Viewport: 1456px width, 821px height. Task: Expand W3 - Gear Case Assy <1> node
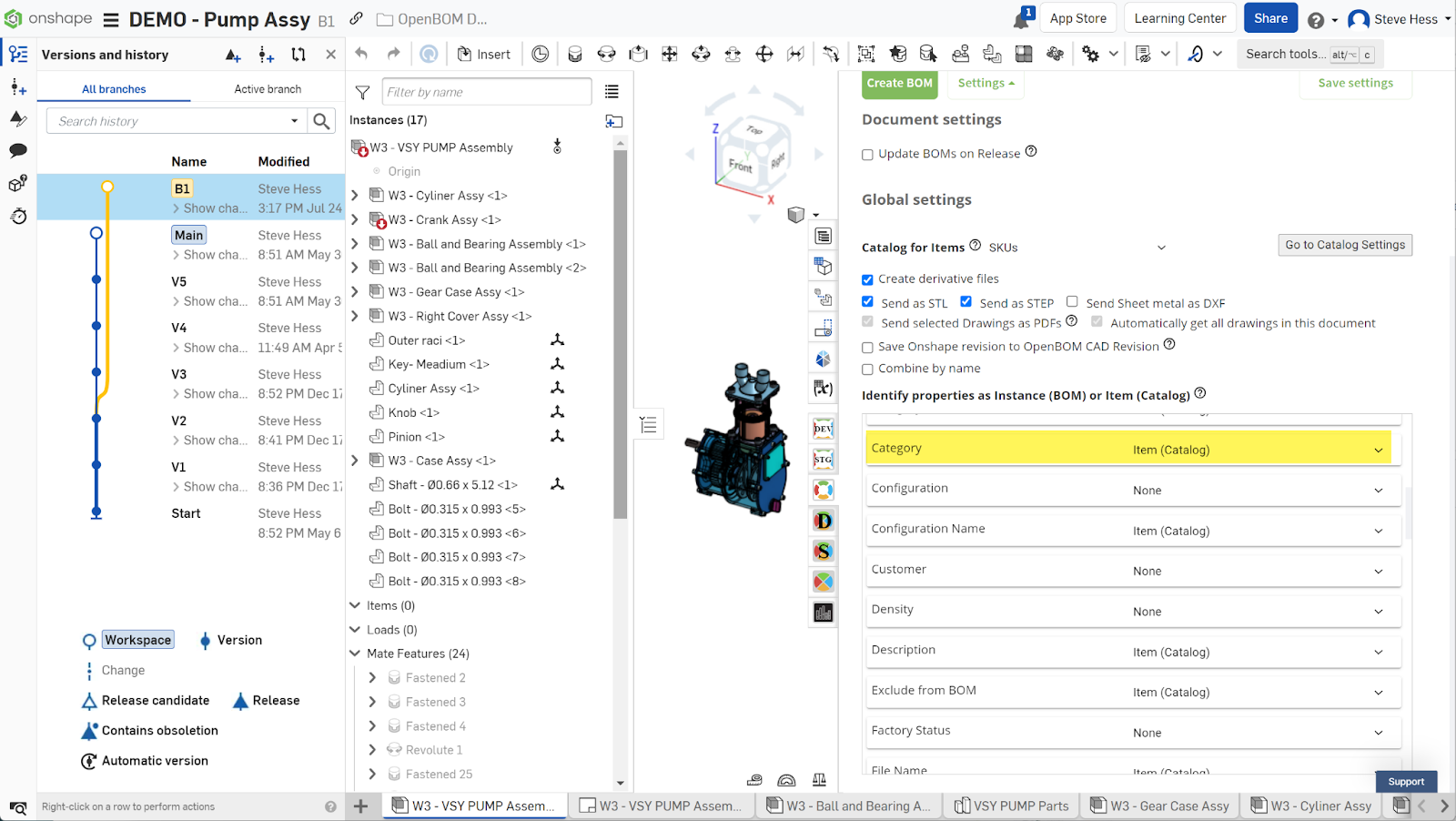click(x=355, y=292)
